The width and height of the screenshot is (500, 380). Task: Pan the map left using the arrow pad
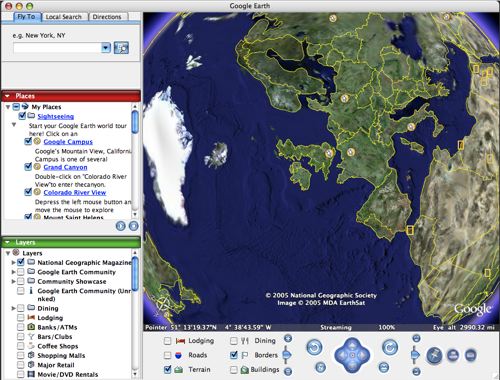(341, 355)
